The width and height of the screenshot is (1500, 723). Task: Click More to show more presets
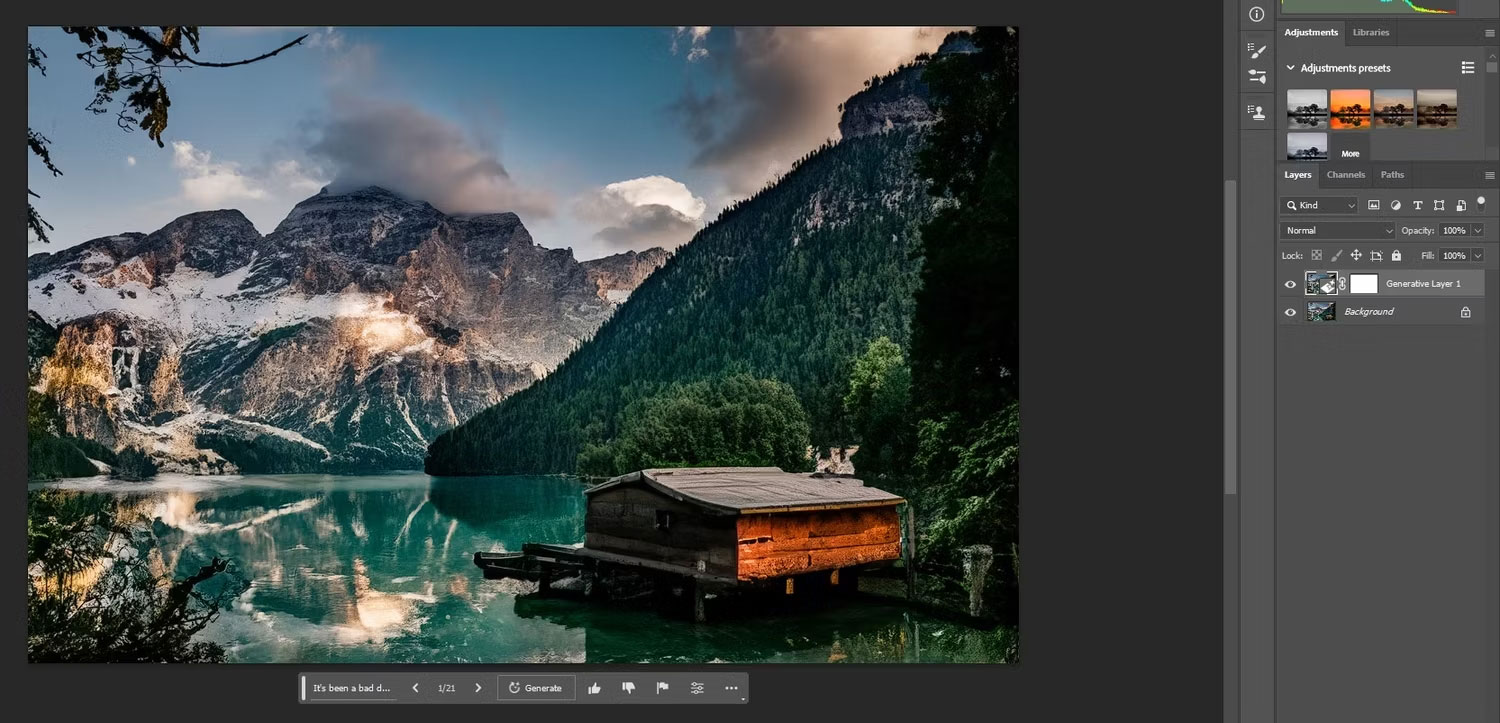pyautogui.click(x=1350, y=154)
